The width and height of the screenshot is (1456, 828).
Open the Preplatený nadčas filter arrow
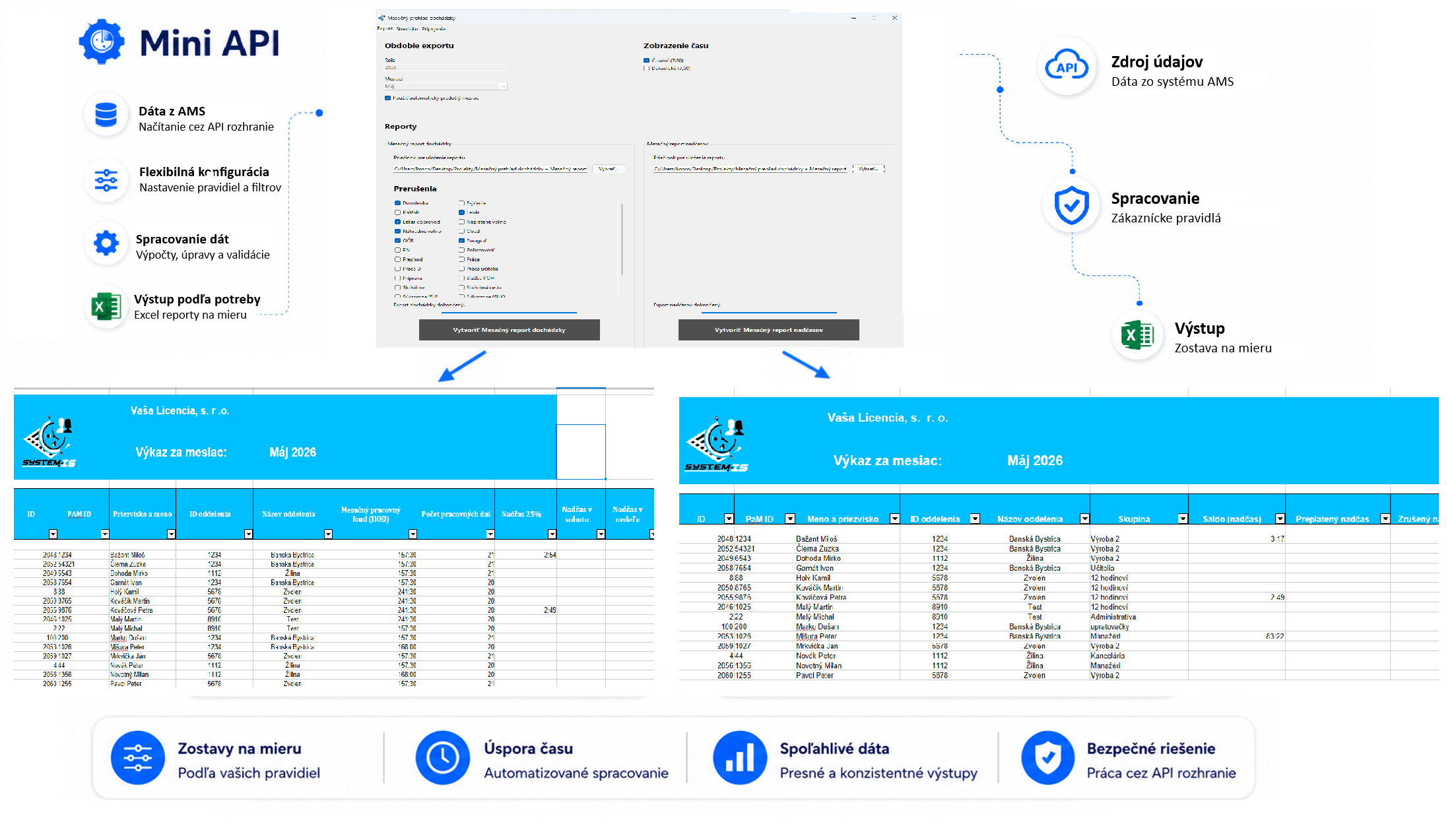pyautogui.click(x=1385, y=519)
